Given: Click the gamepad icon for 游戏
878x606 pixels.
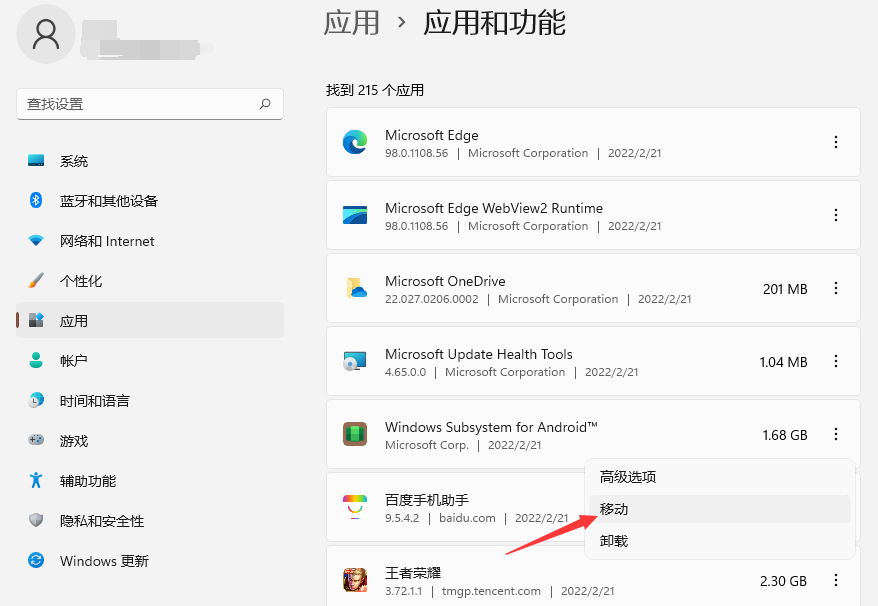Looking at the screenshot, I should point(36,440).
